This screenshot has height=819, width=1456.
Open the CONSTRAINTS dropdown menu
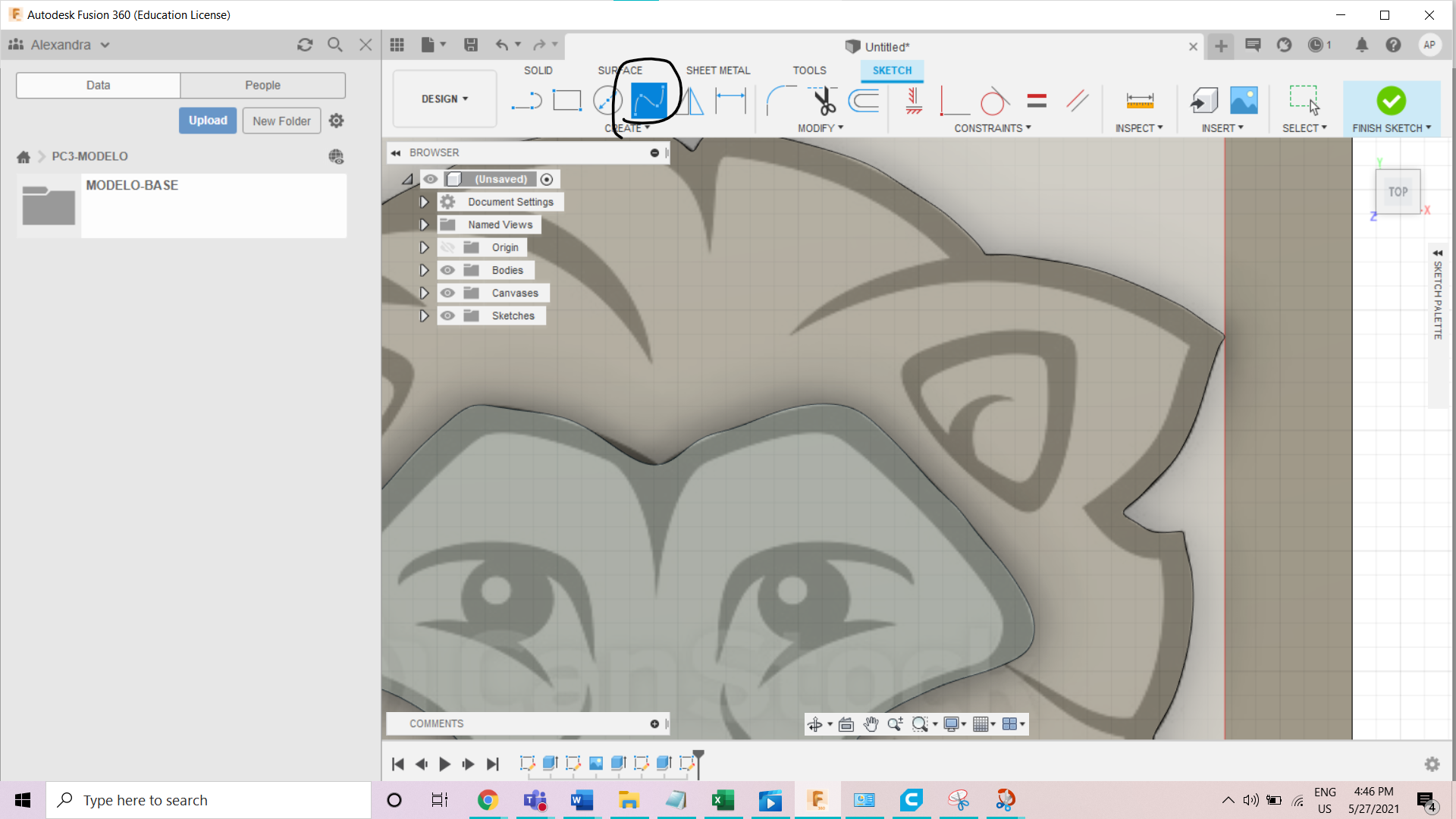pos(992,128)
